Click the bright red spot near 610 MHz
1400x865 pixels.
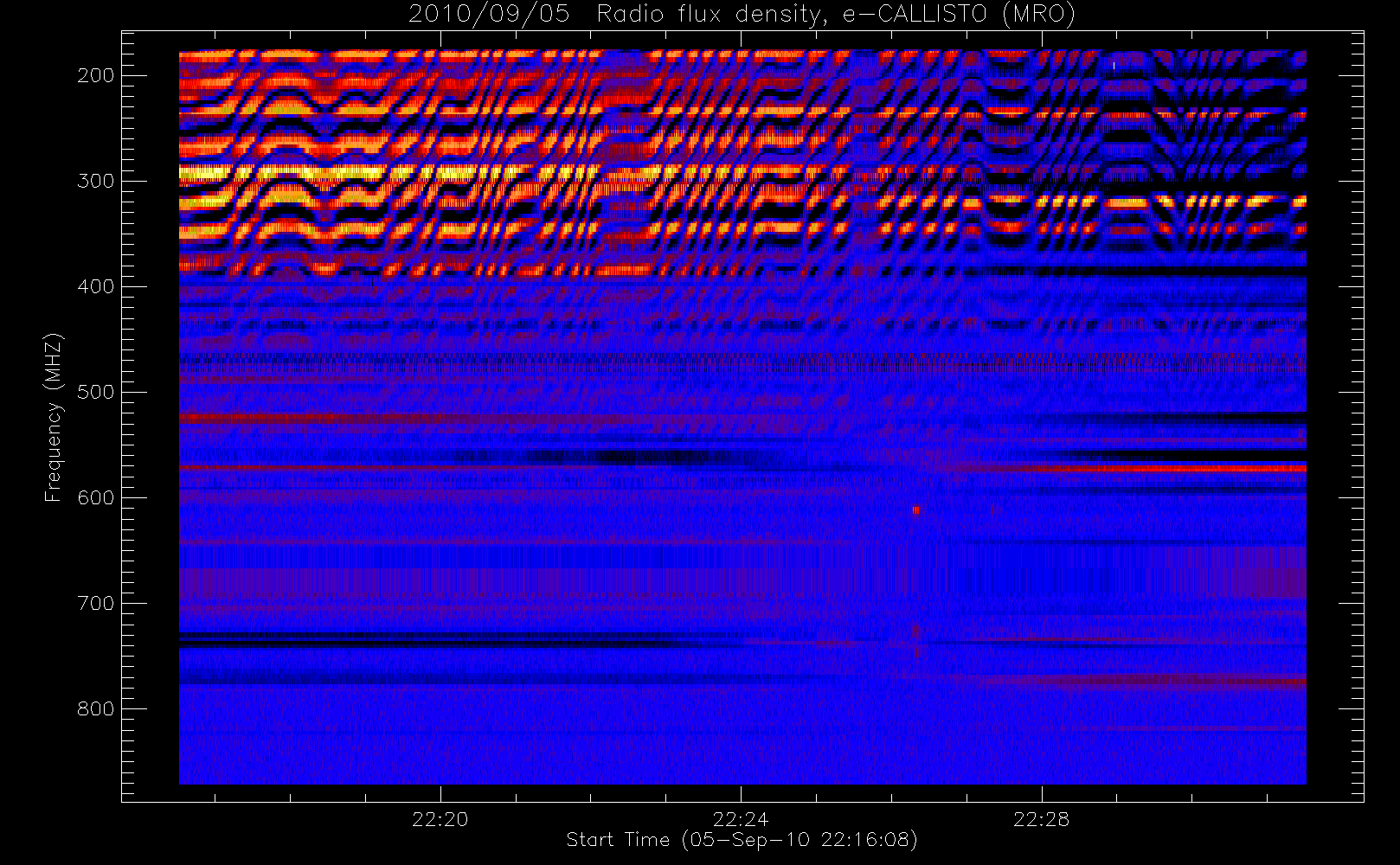tap(916, 510)
